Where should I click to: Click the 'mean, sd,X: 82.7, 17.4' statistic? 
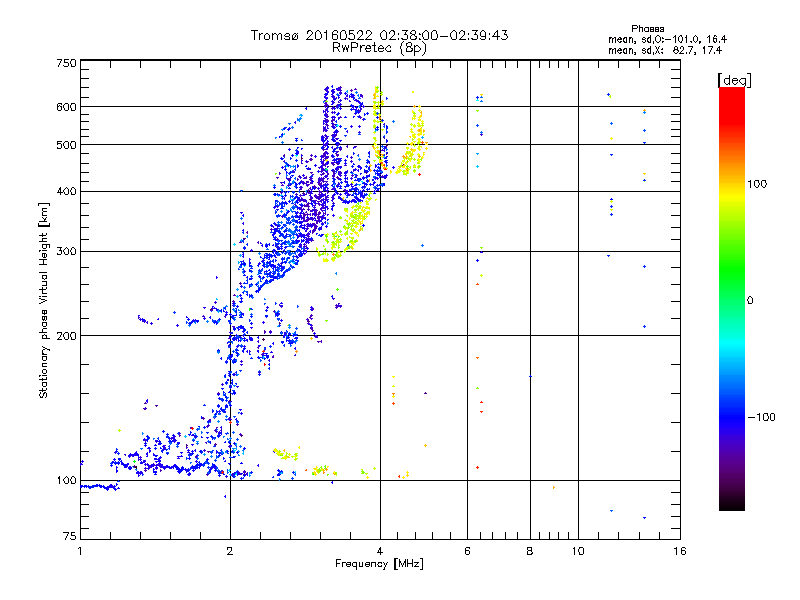coord(665,51)
